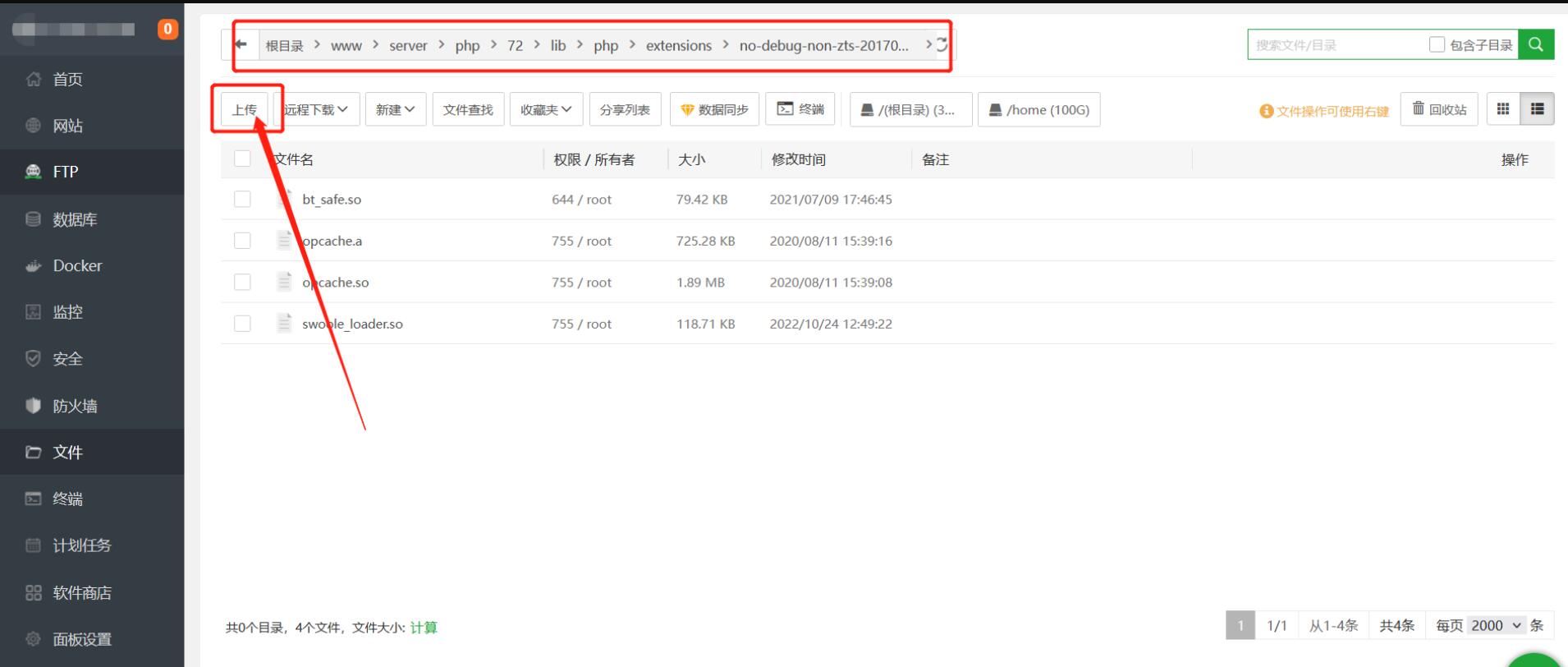Open the /home (100G) disk shortcut

click(1038, 110)
